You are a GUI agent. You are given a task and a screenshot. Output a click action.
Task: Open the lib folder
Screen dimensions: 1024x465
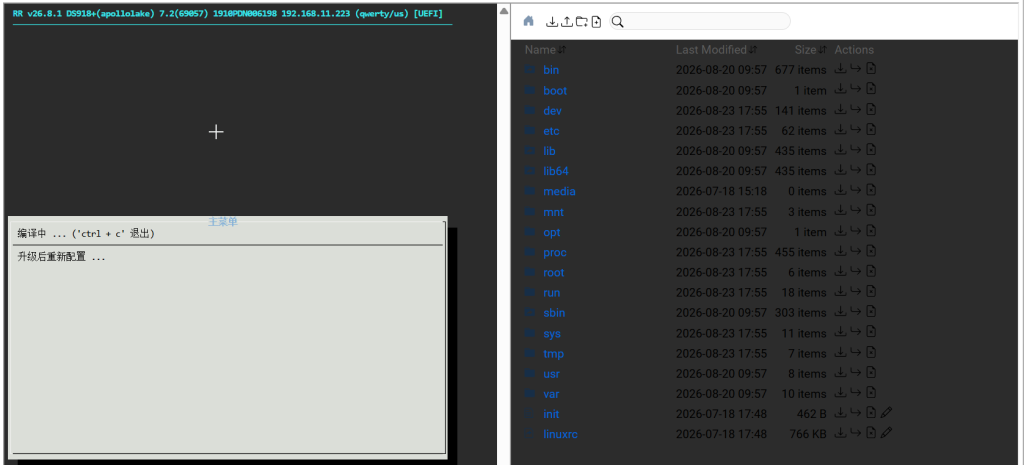(549, 151)
